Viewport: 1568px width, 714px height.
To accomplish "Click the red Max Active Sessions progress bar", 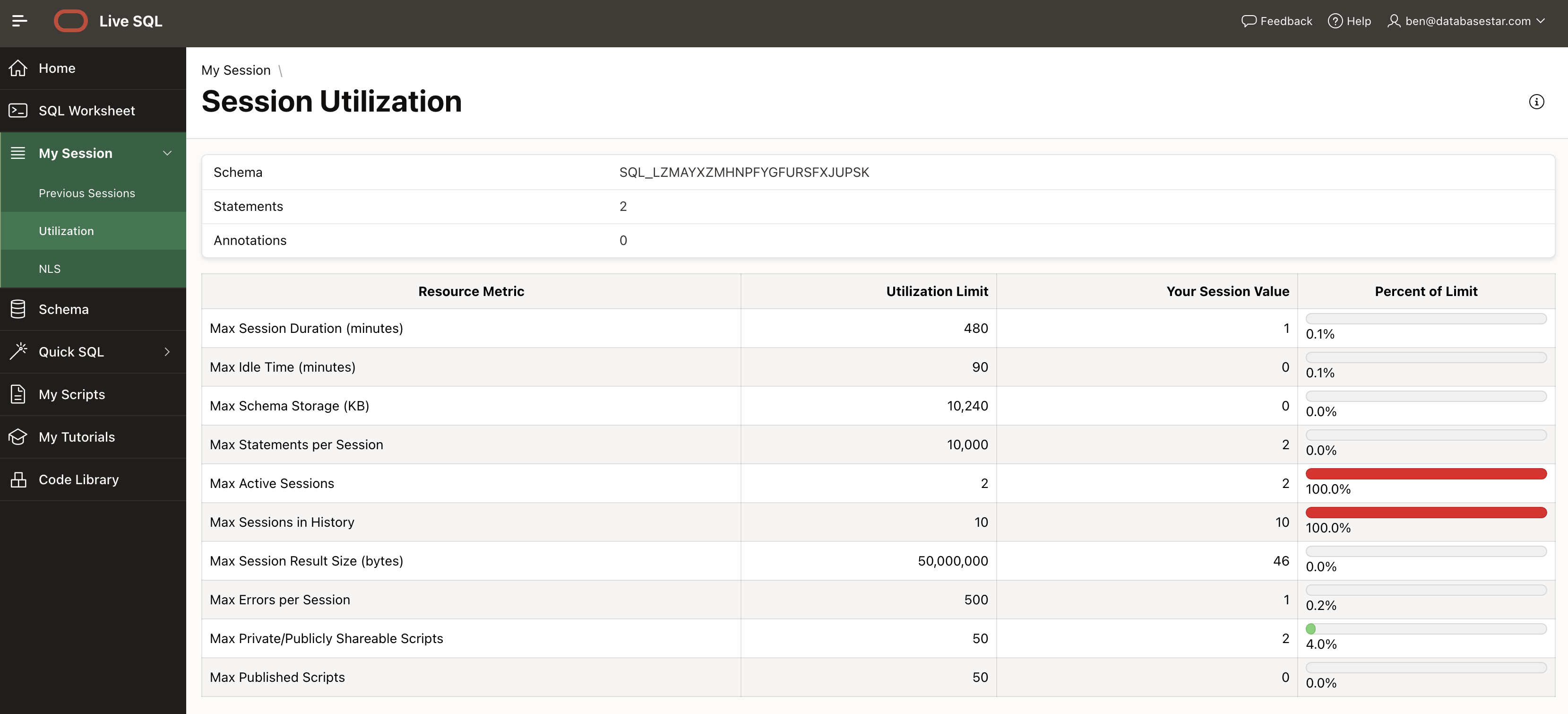I will pyautogui.click(x=1426, y=474).
